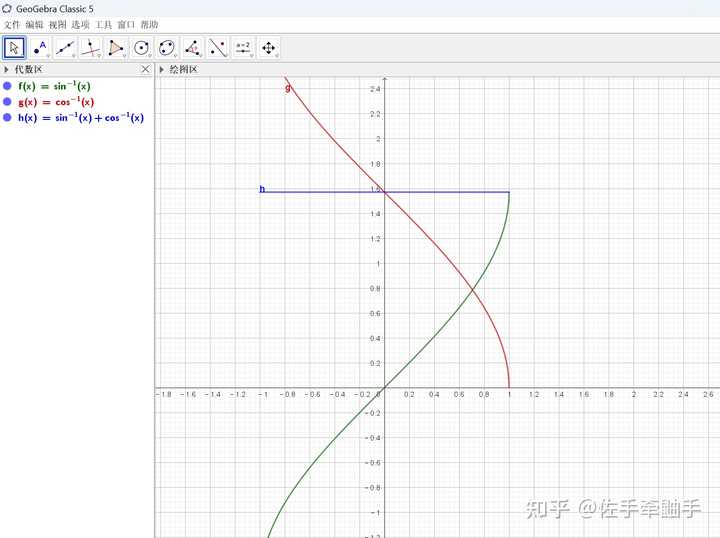Open the Point tool submenu arrow
720x538 pixels.
[x=48, y=56]
